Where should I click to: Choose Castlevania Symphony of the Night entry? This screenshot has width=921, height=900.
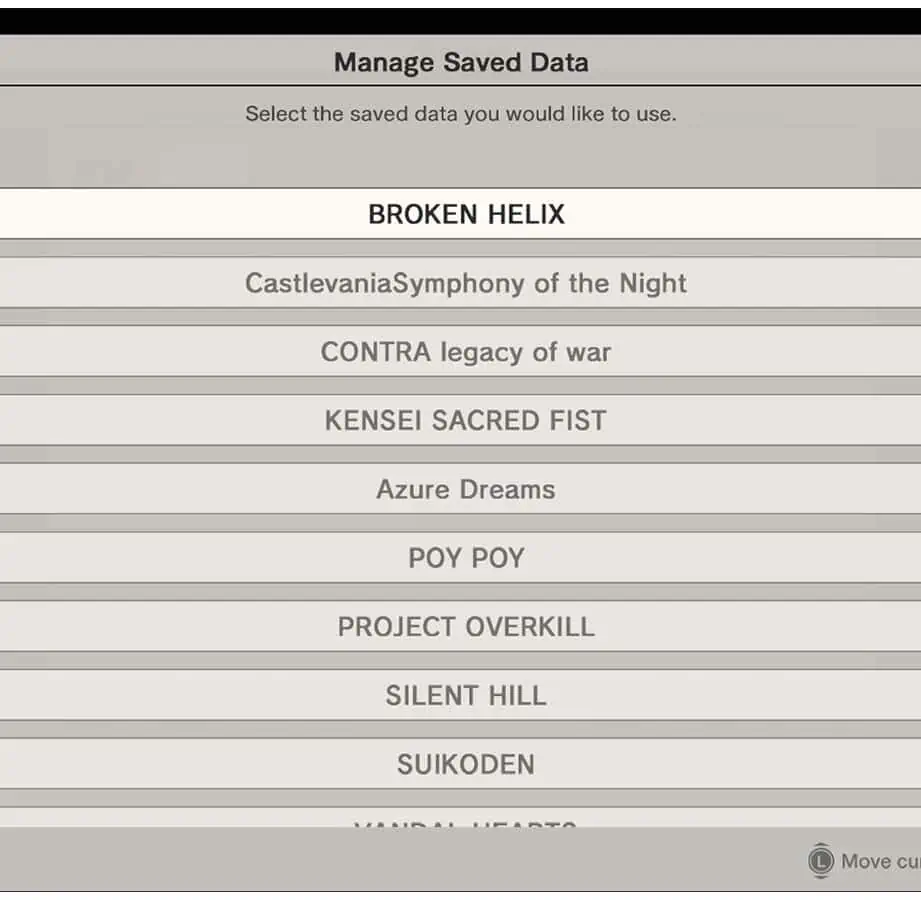coord(466,283)
